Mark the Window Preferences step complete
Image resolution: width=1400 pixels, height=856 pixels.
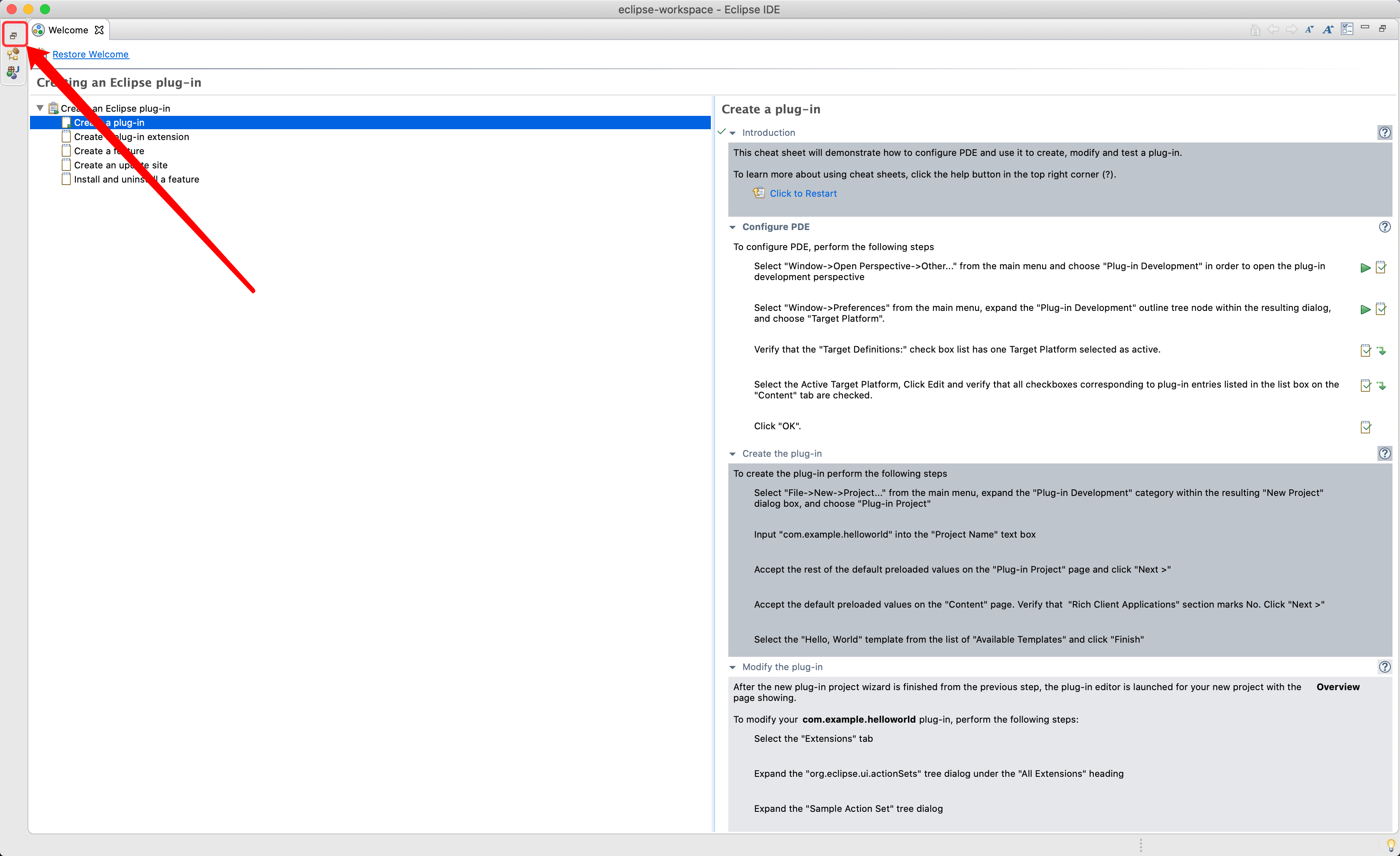coord(1381,309)
